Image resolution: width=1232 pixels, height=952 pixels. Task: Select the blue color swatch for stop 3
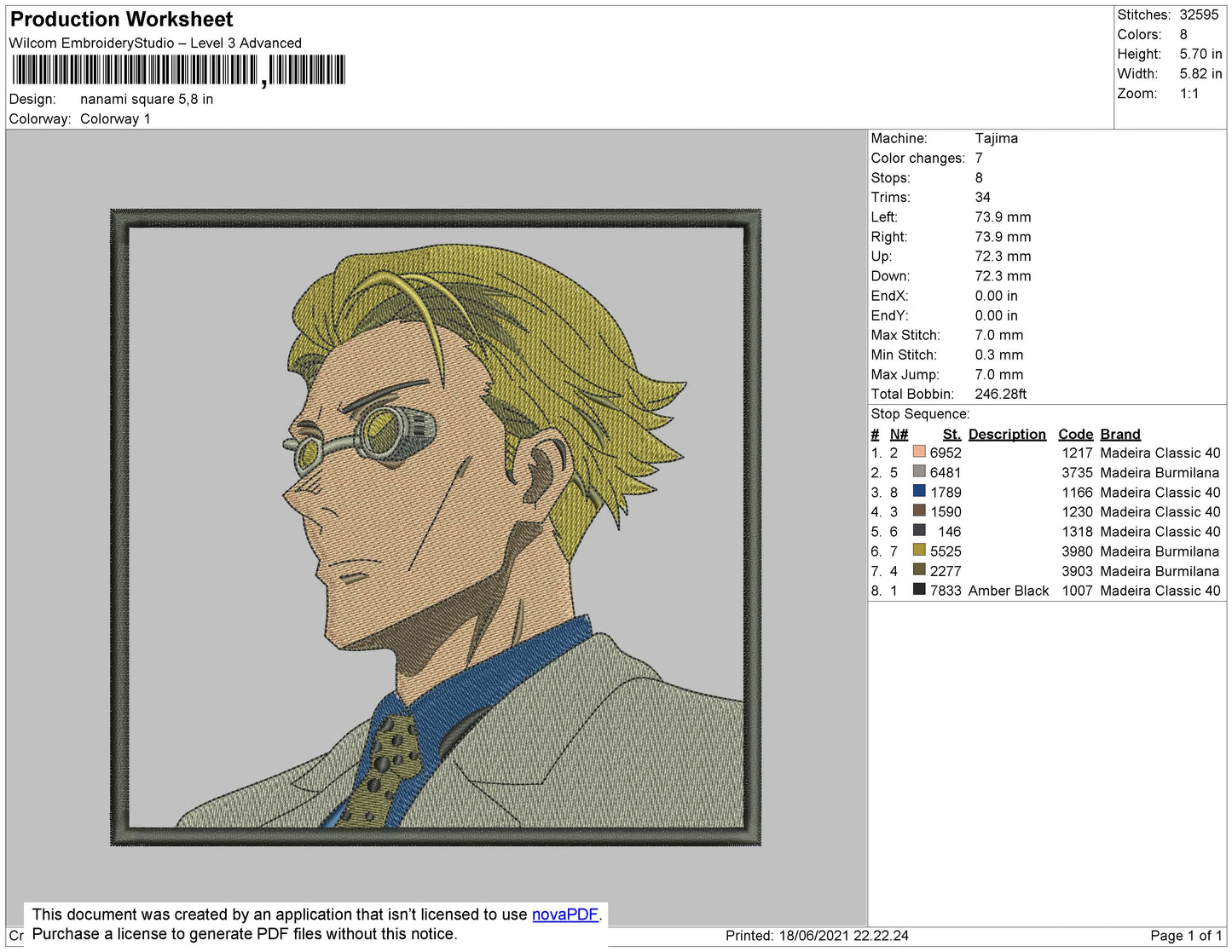tap(919, 491)
